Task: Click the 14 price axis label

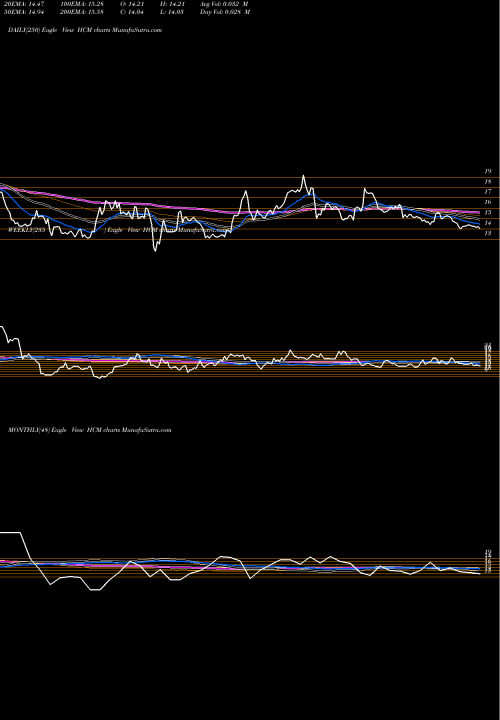Action: pyautogui.click(x=488, y=223)
